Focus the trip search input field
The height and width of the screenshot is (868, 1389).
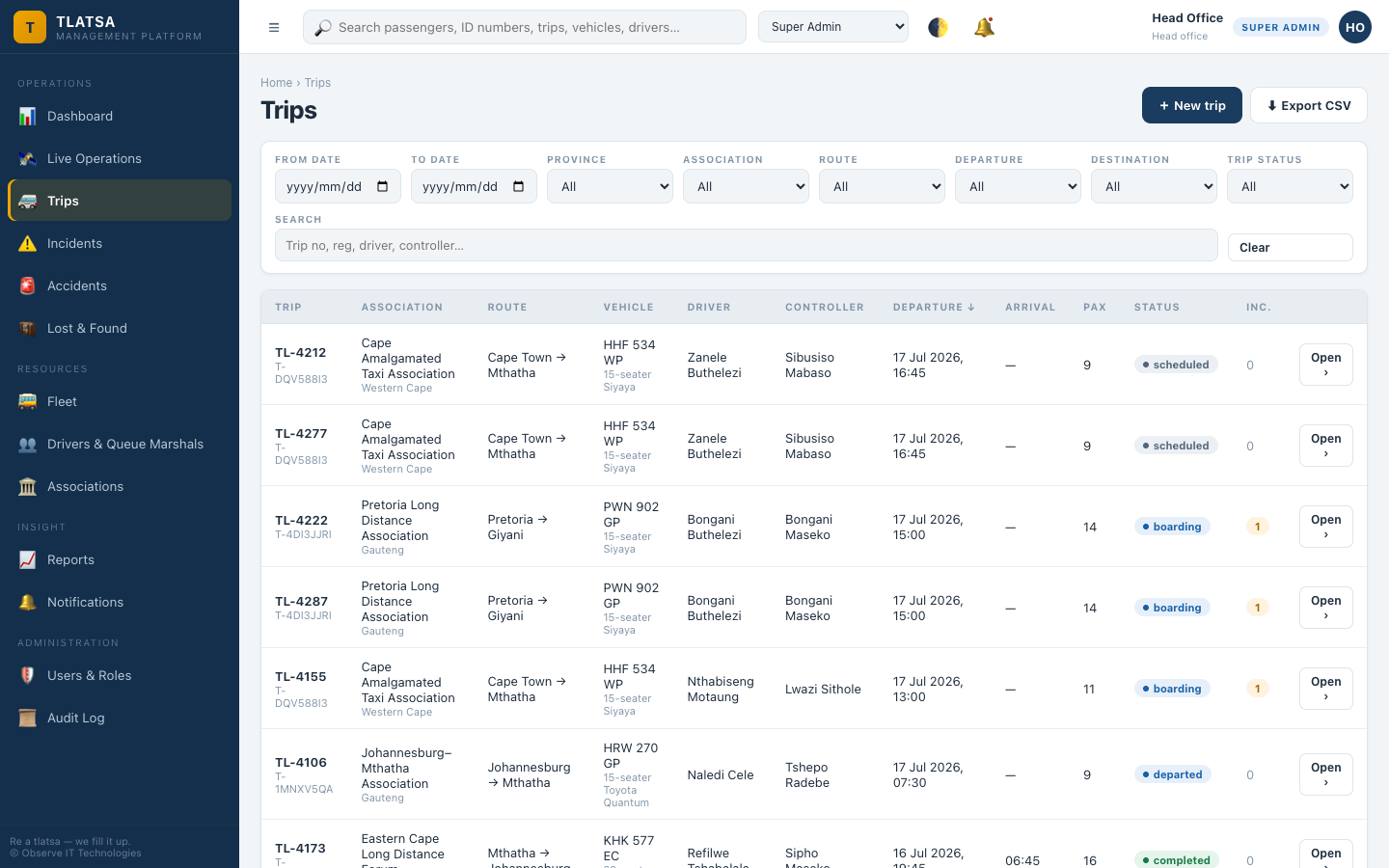coord(747,245)
